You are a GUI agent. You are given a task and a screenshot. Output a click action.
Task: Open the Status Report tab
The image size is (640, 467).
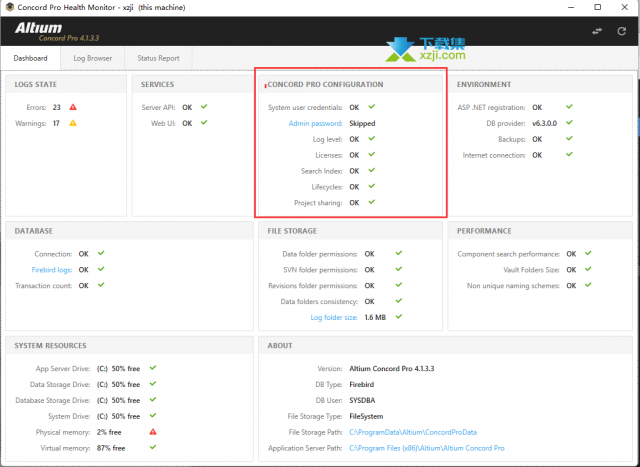coord(158,58)
